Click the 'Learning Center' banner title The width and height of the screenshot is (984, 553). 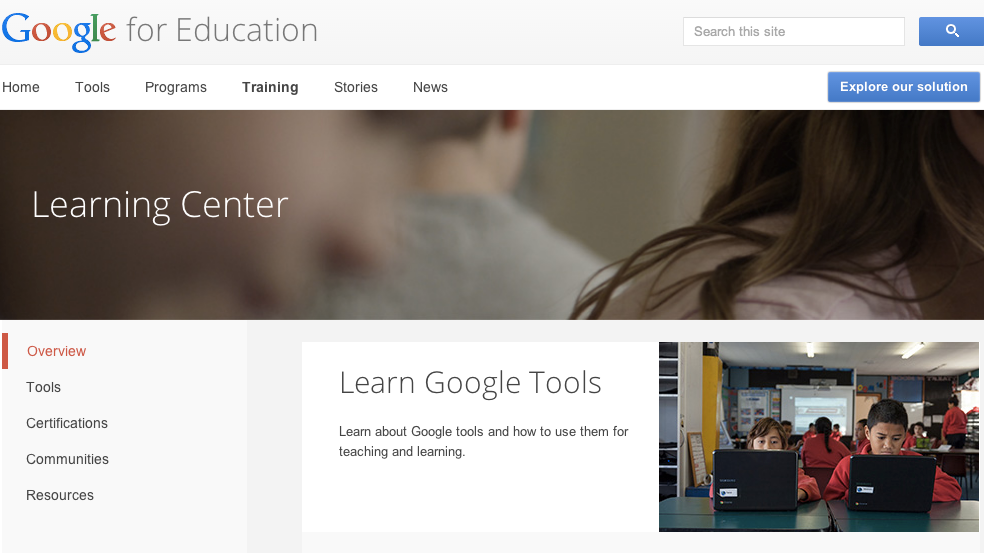point(160,205)
